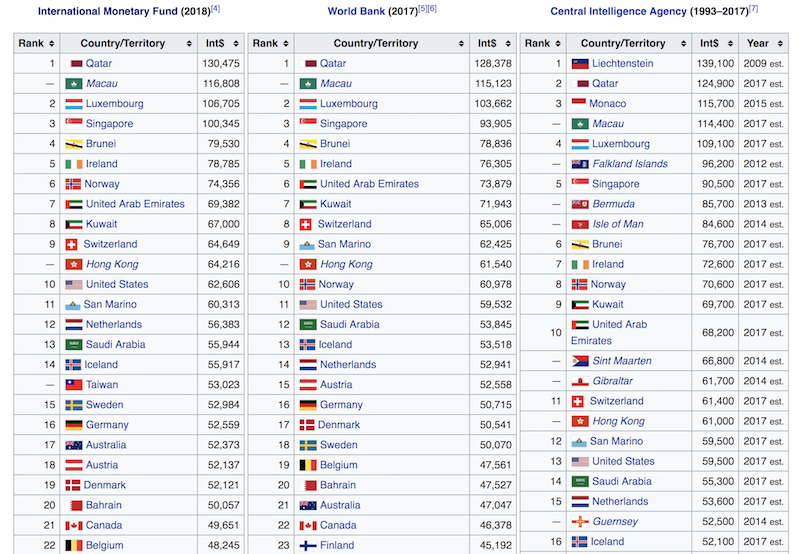800x554 pixels.
Task: Click Sint Maarten flag icon
Action: coord(580,361)
